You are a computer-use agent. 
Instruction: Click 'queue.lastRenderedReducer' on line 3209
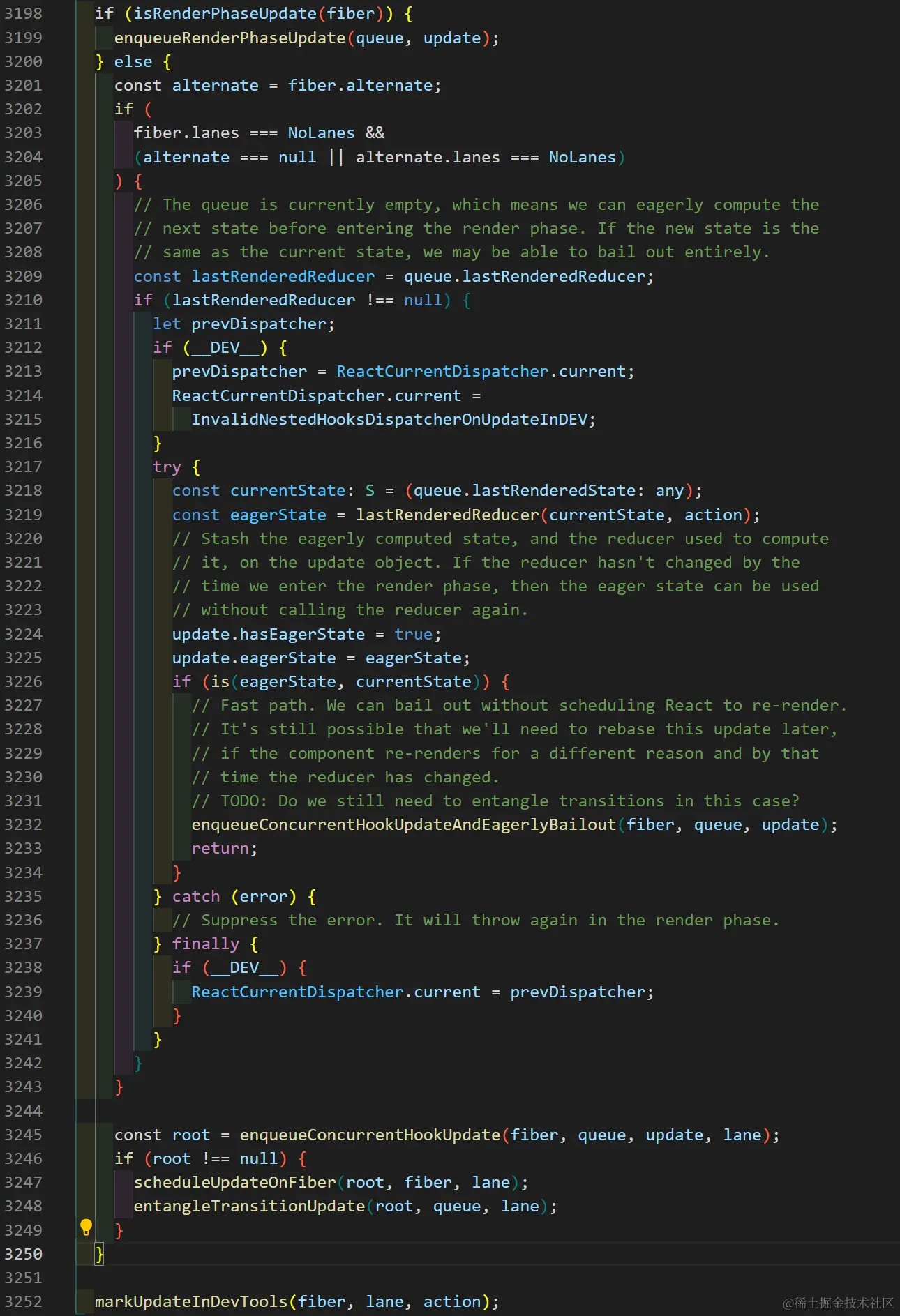click(525, 276)
